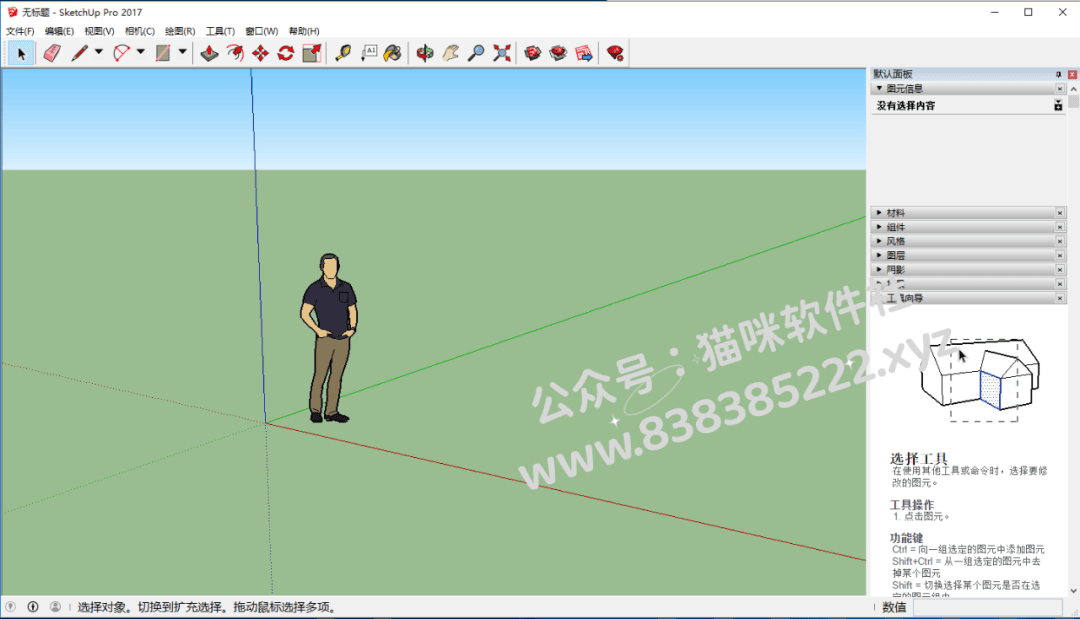The image size is (1080, 619).
Task: Close the 图层 panel
Action: tap(1060, 255)
